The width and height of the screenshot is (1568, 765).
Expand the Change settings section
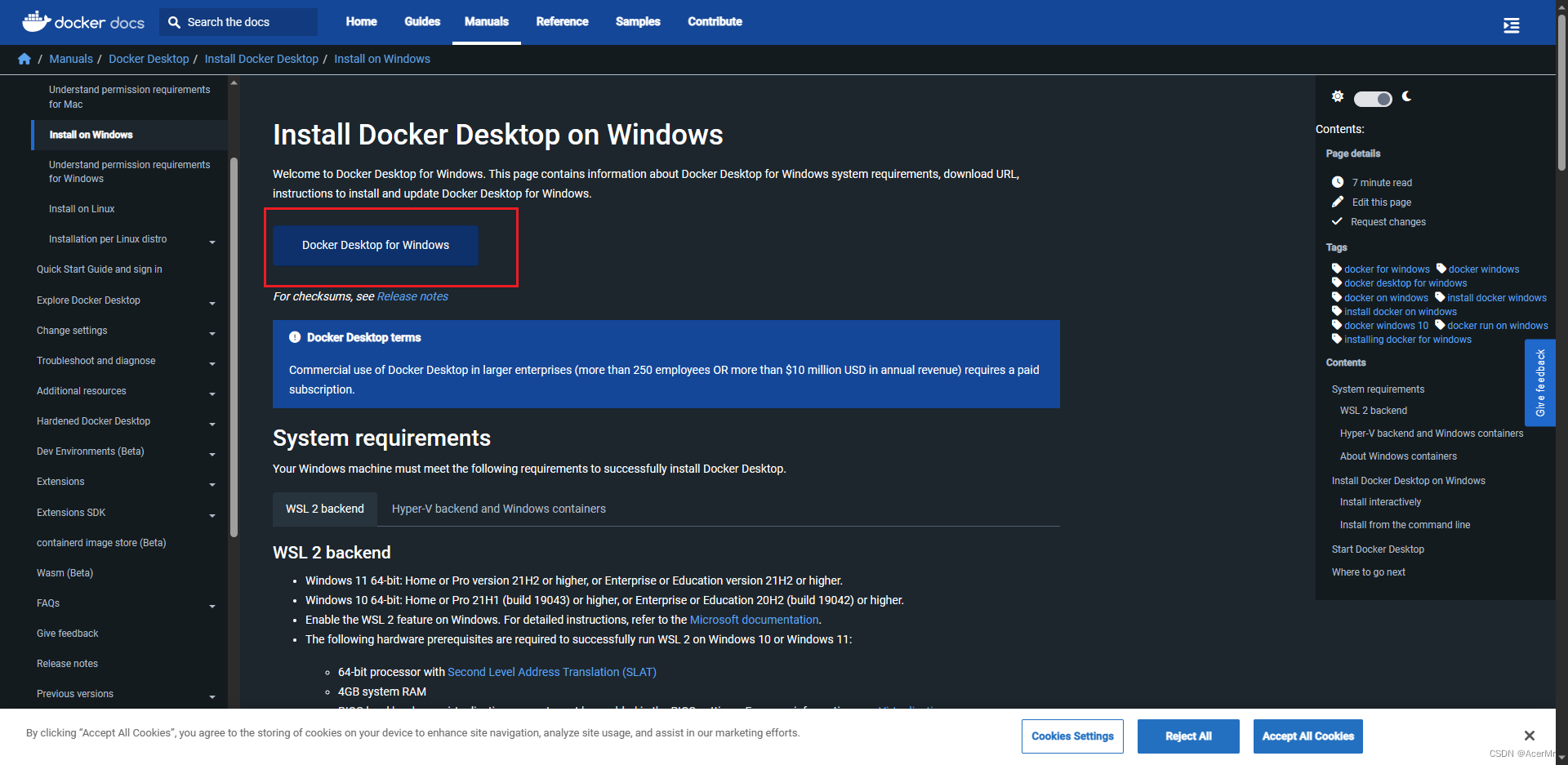(212, 333)
